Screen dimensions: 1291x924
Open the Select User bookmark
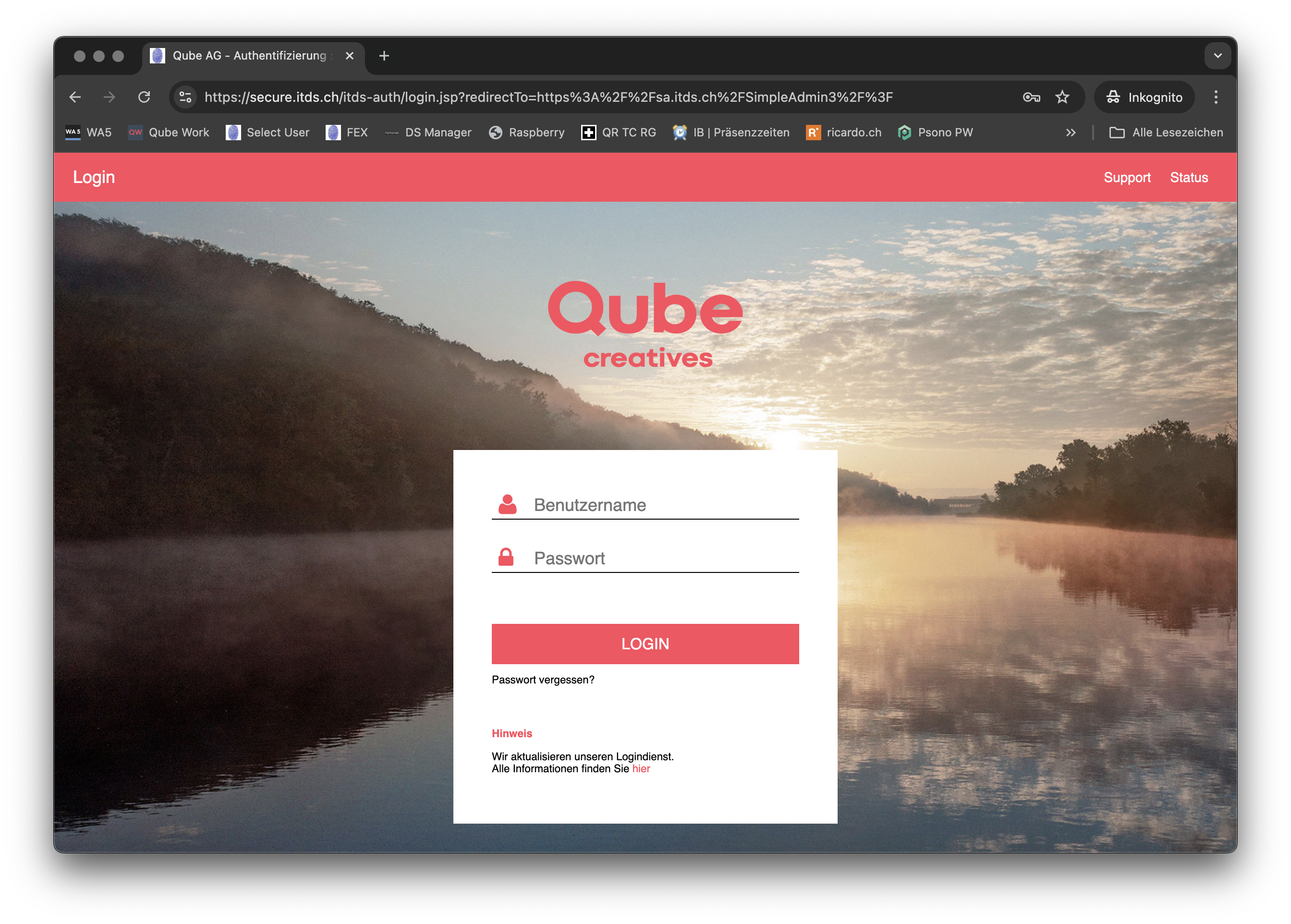[268, 133]
